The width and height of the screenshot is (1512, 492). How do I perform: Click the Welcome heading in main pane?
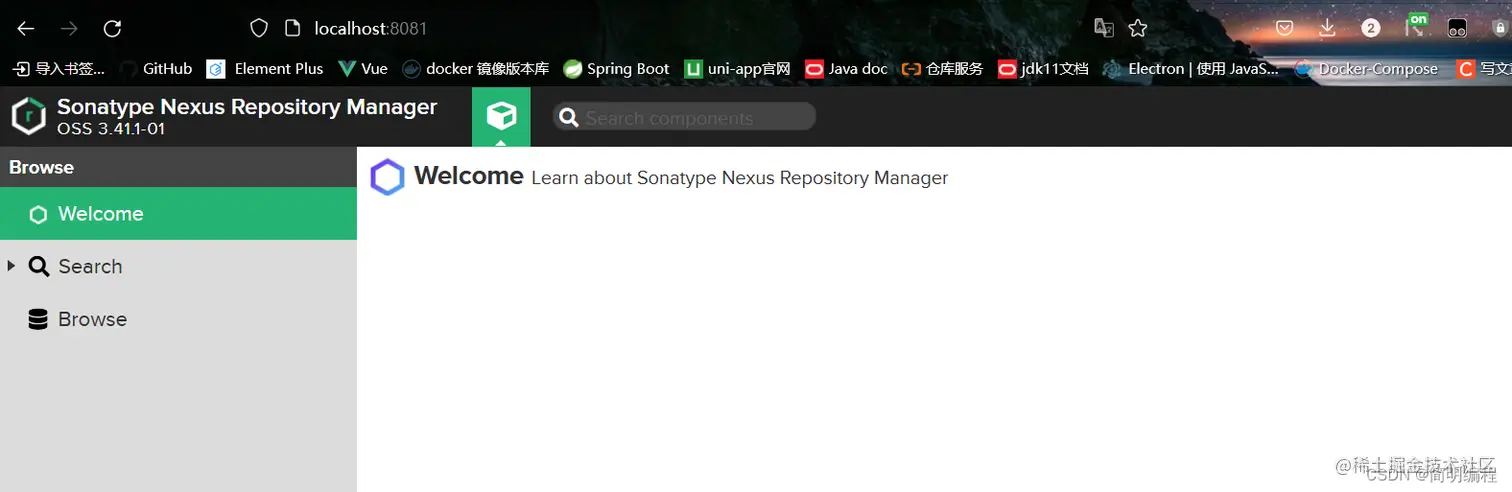coord(469,176)
